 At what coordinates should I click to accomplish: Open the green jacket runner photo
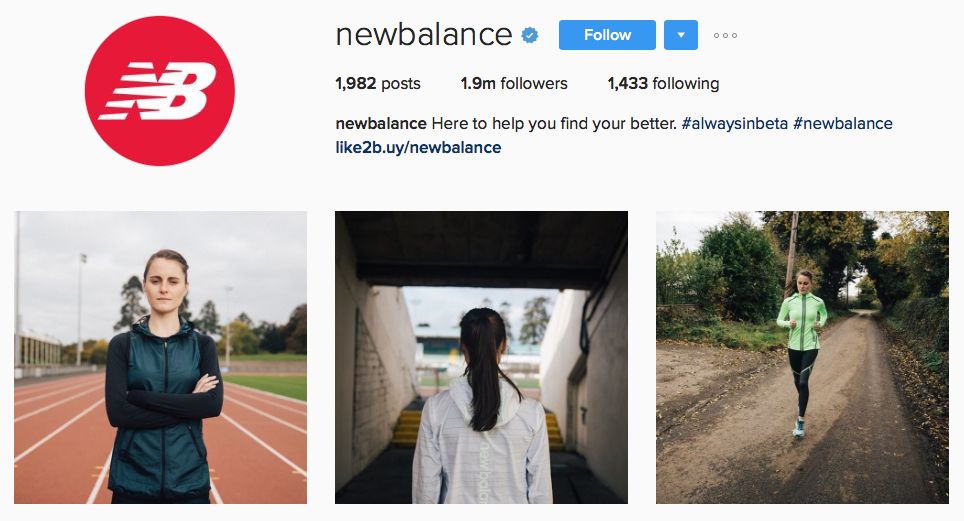pyautogui.click(x=802, y=357)
